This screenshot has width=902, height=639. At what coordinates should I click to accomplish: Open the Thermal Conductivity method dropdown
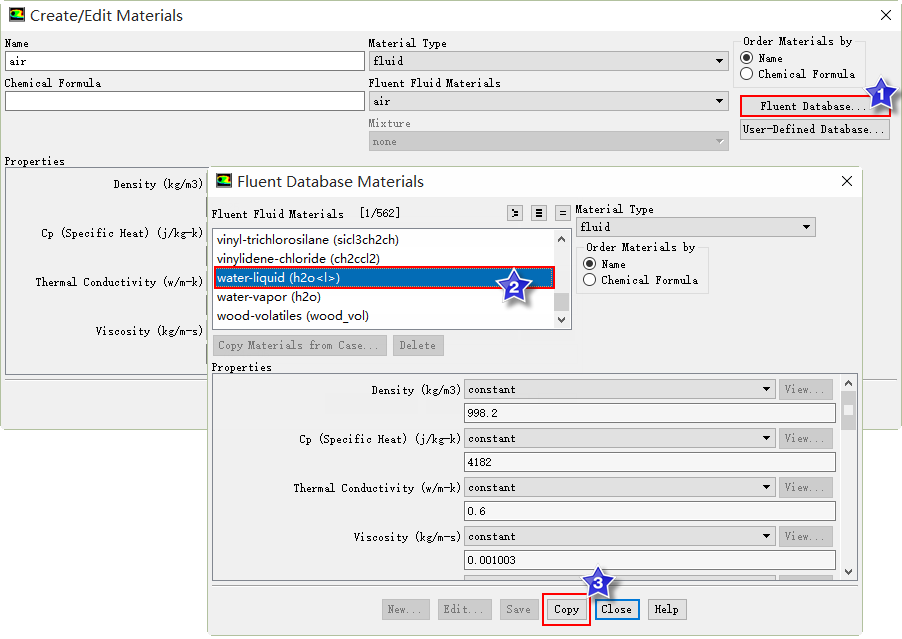point(620,487)
